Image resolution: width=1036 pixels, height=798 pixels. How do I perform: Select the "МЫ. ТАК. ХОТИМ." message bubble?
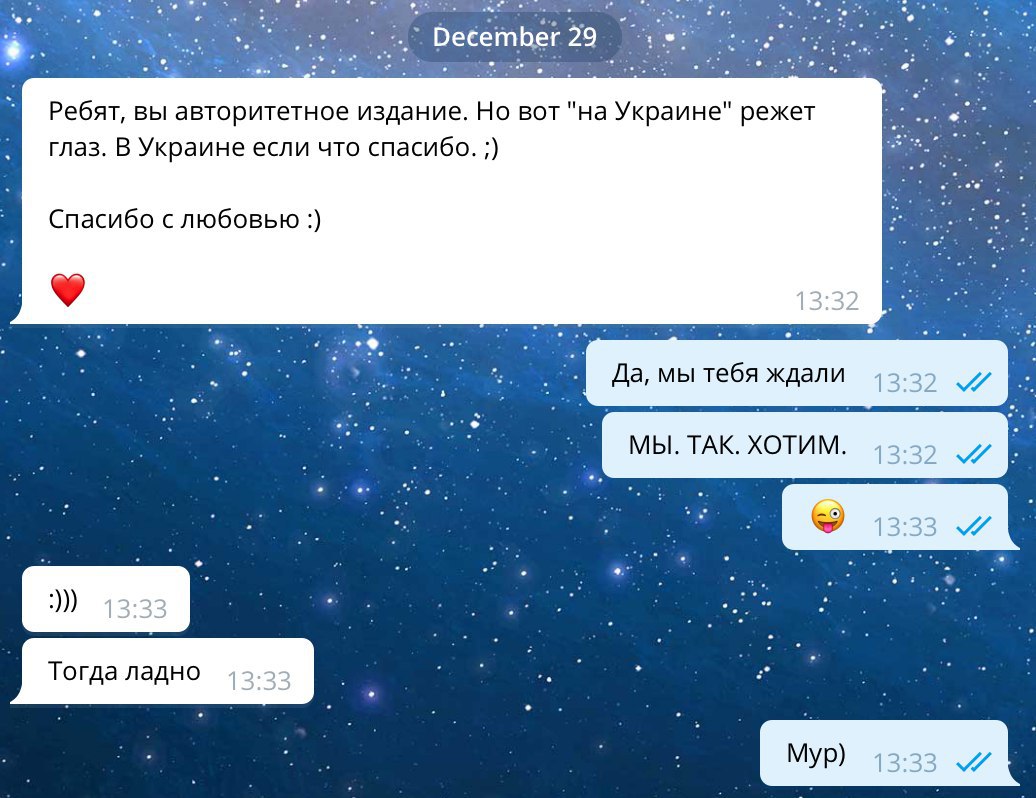click(805, 445)
